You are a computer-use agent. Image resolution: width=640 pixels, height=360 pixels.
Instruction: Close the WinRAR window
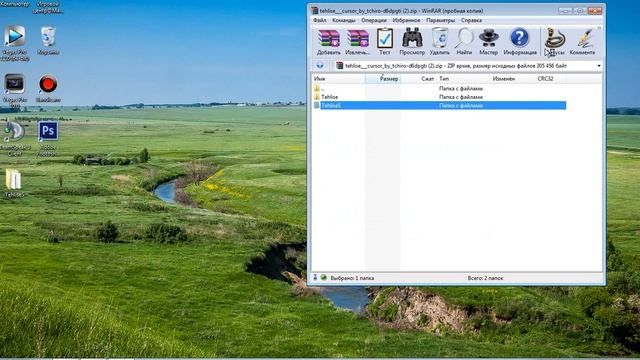point(595,11)
